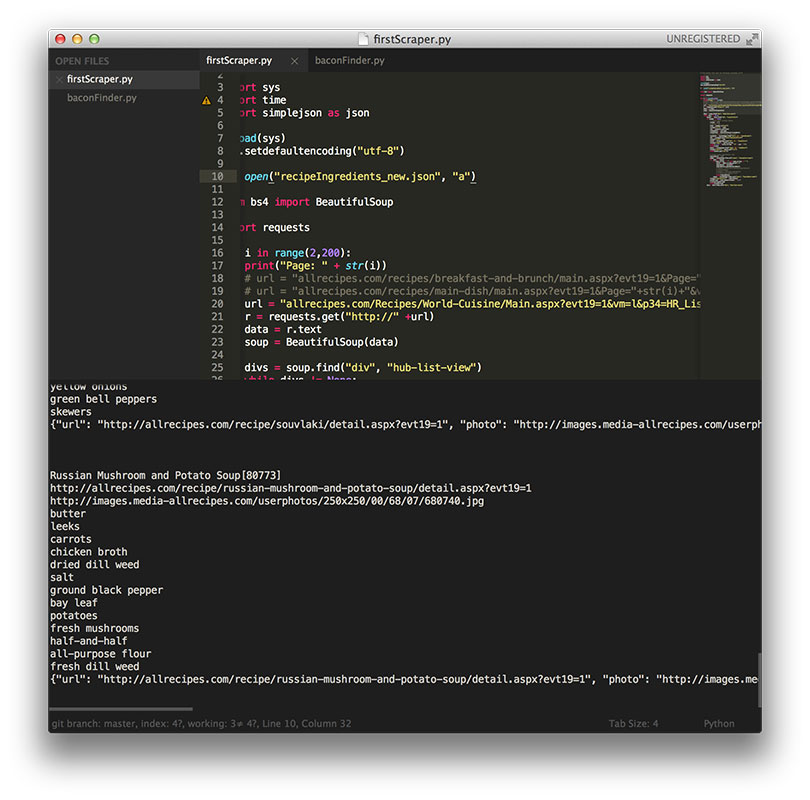The image size is (810, 800).
Task: Select the firstScraper.py tab
Action: [x=239, y=60]
